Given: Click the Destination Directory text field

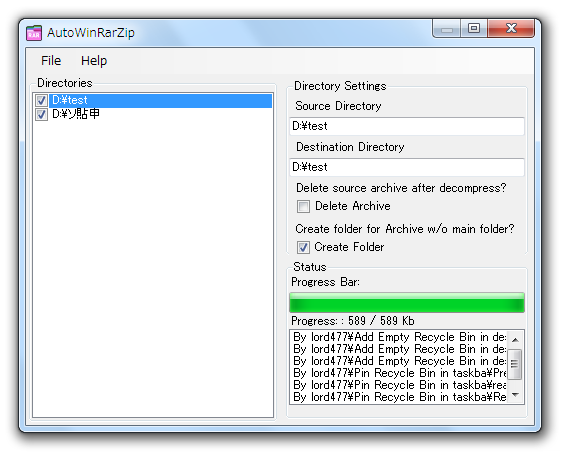Looking at the screenshot, I should pyautogui.click(x=406, y=167).
